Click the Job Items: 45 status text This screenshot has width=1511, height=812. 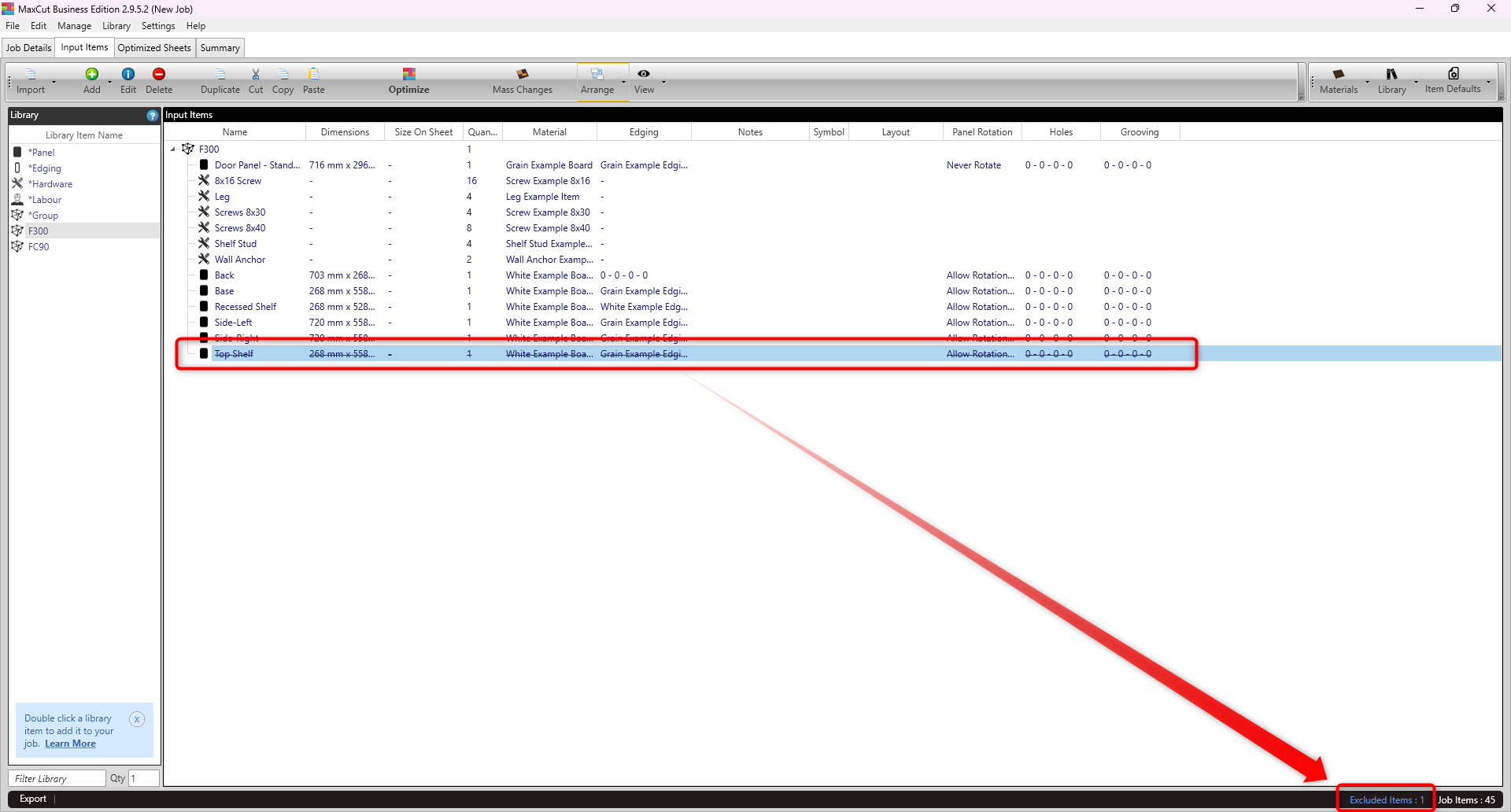1466,800
